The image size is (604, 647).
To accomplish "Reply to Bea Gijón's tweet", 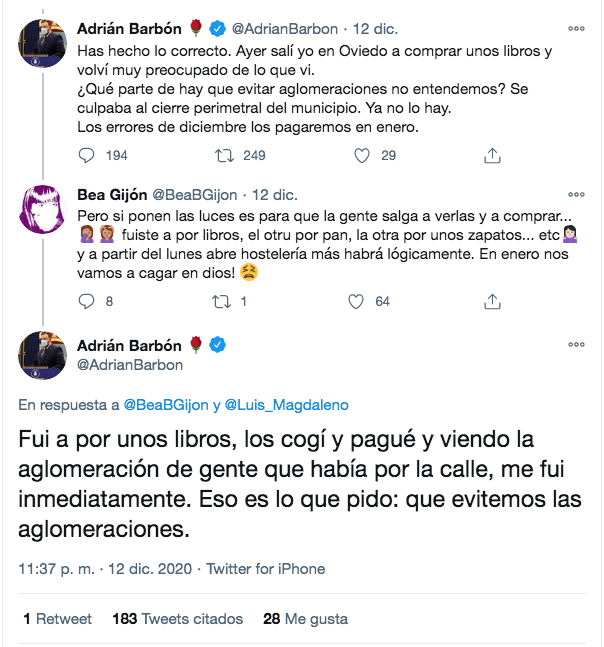I will point(87,300).
